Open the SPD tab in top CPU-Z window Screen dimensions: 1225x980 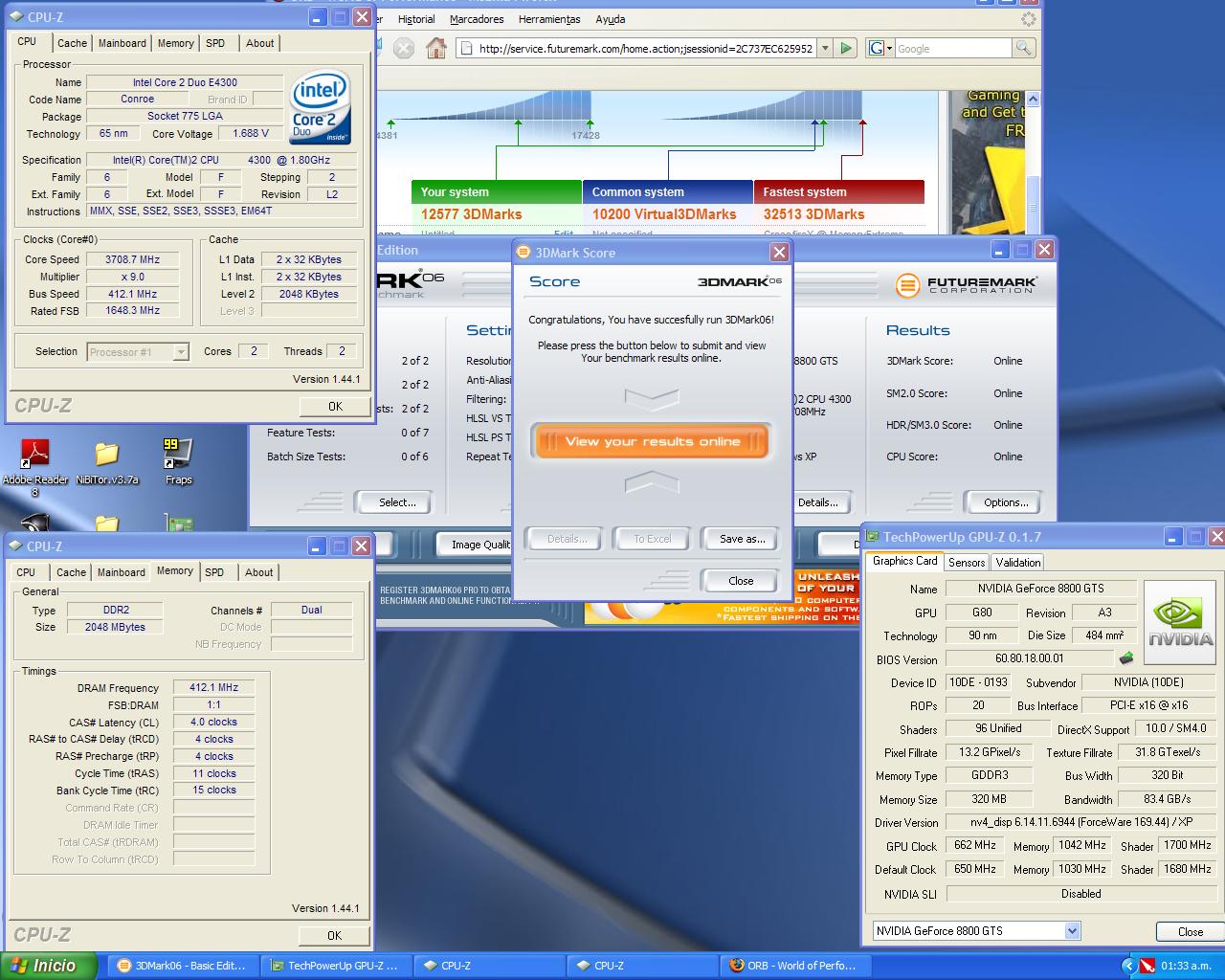(215, 43)
